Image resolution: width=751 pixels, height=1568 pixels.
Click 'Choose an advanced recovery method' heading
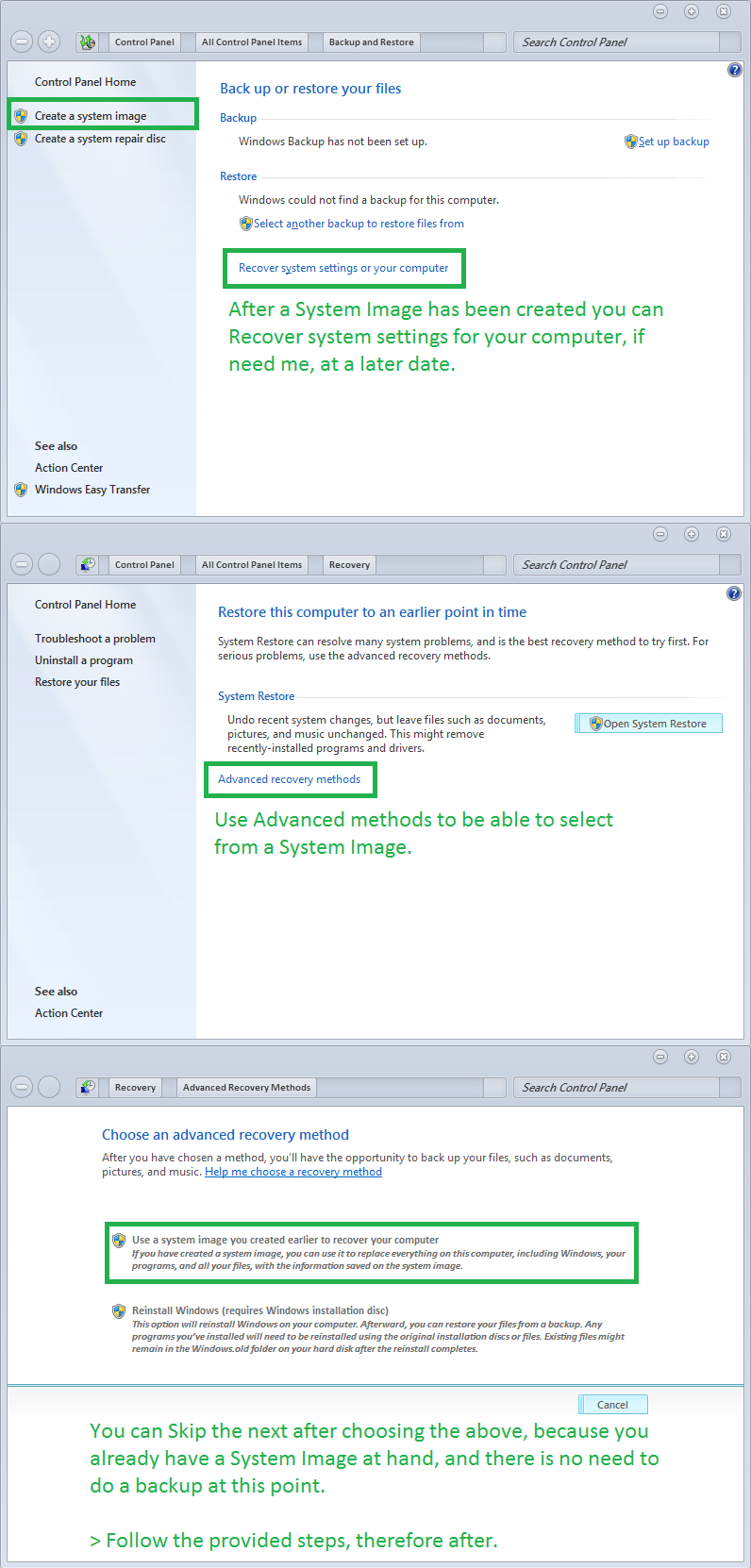(225, 1135)
